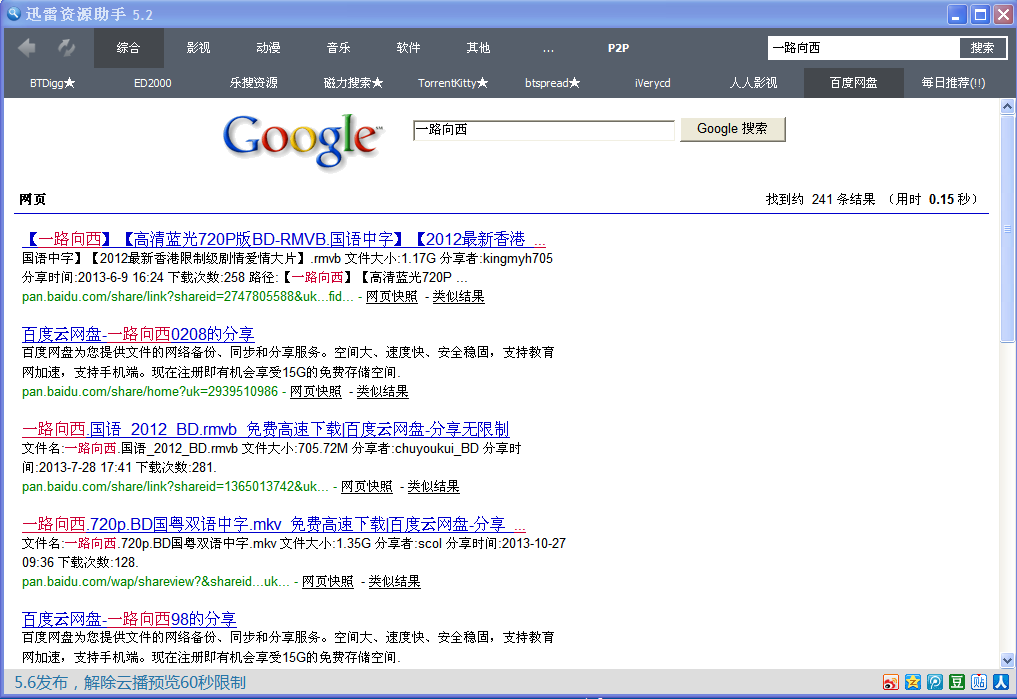This screenshot has width=1017, height=699.
Task: Open 类似结果 for uk=2939510986 result
Action: pyautogui.click(x=383, y=392)
